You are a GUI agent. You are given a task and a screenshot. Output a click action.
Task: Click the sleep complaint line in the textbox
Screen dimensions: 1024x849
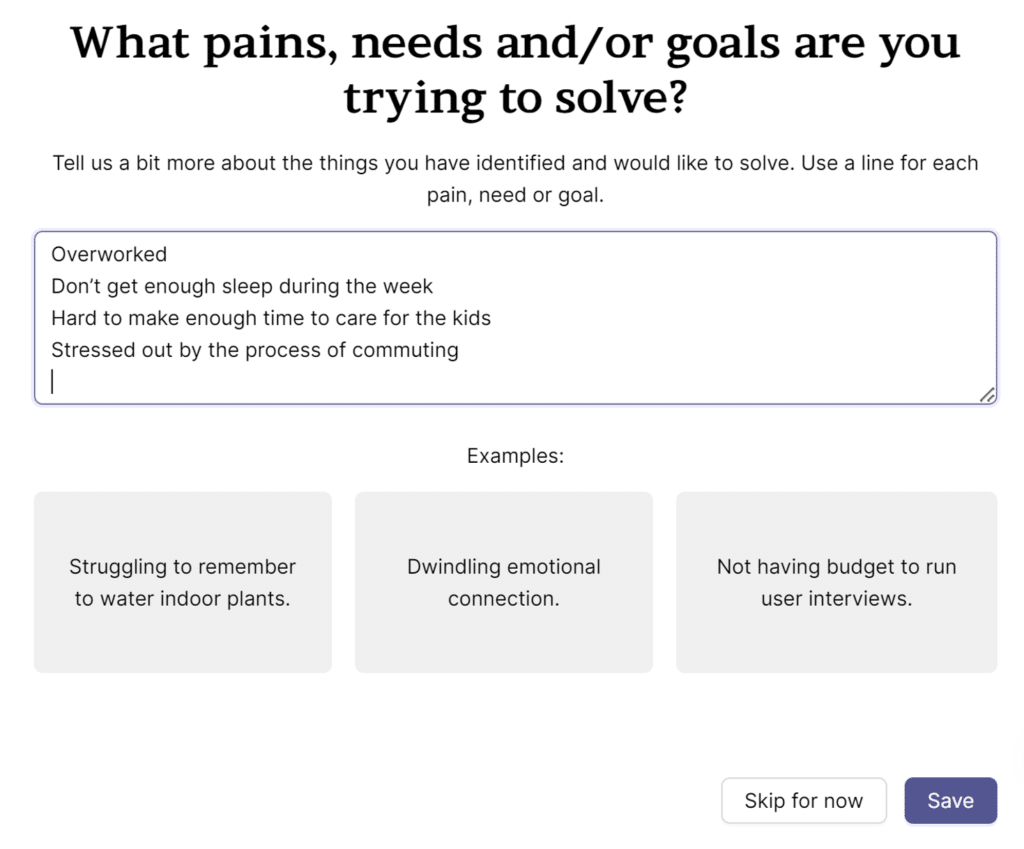point(242,286)
